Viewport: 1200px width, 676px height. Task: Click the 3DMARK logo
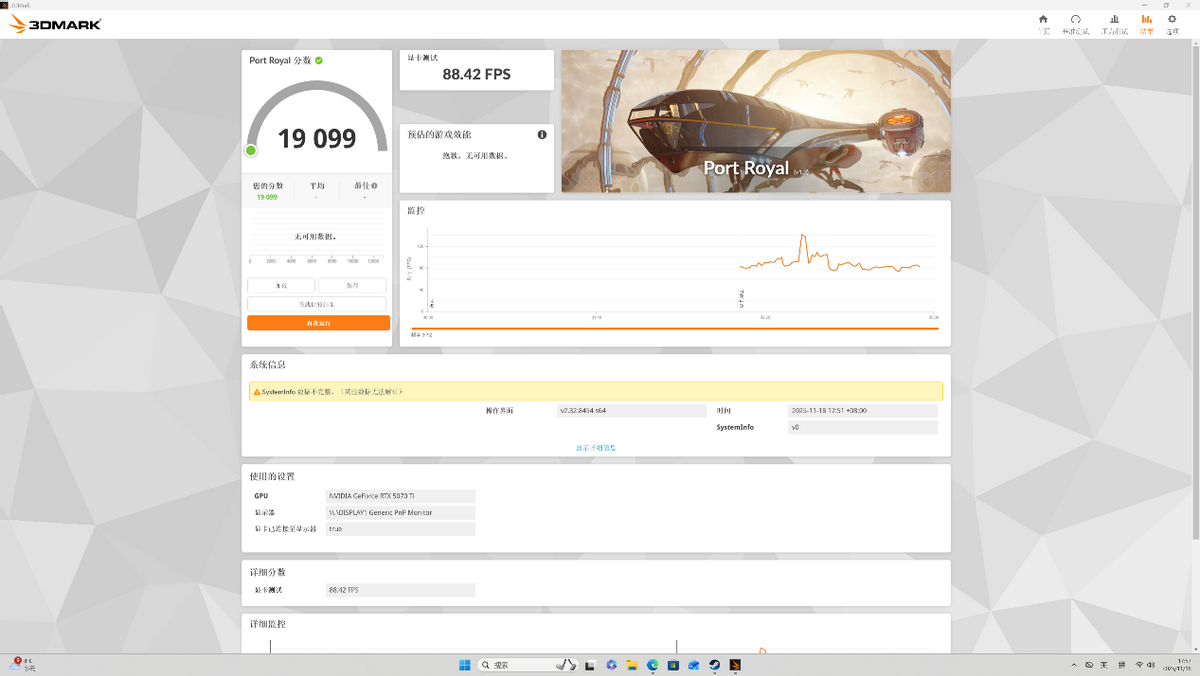point(55,24)
